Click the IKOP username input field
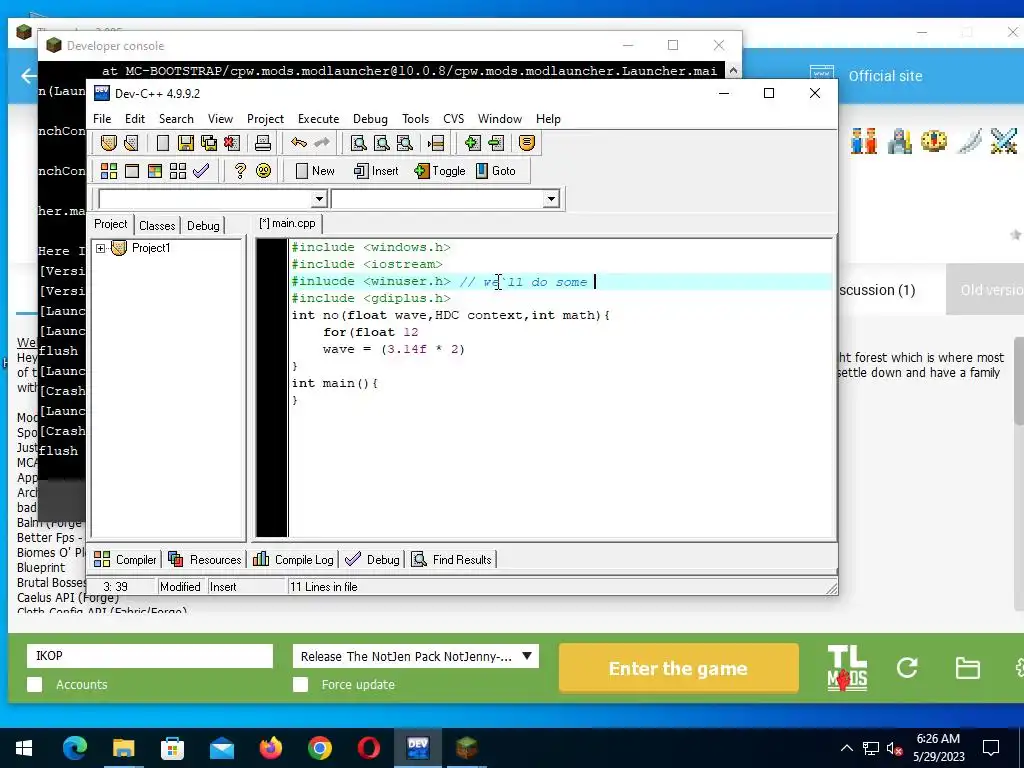 (x=150, y=656)
